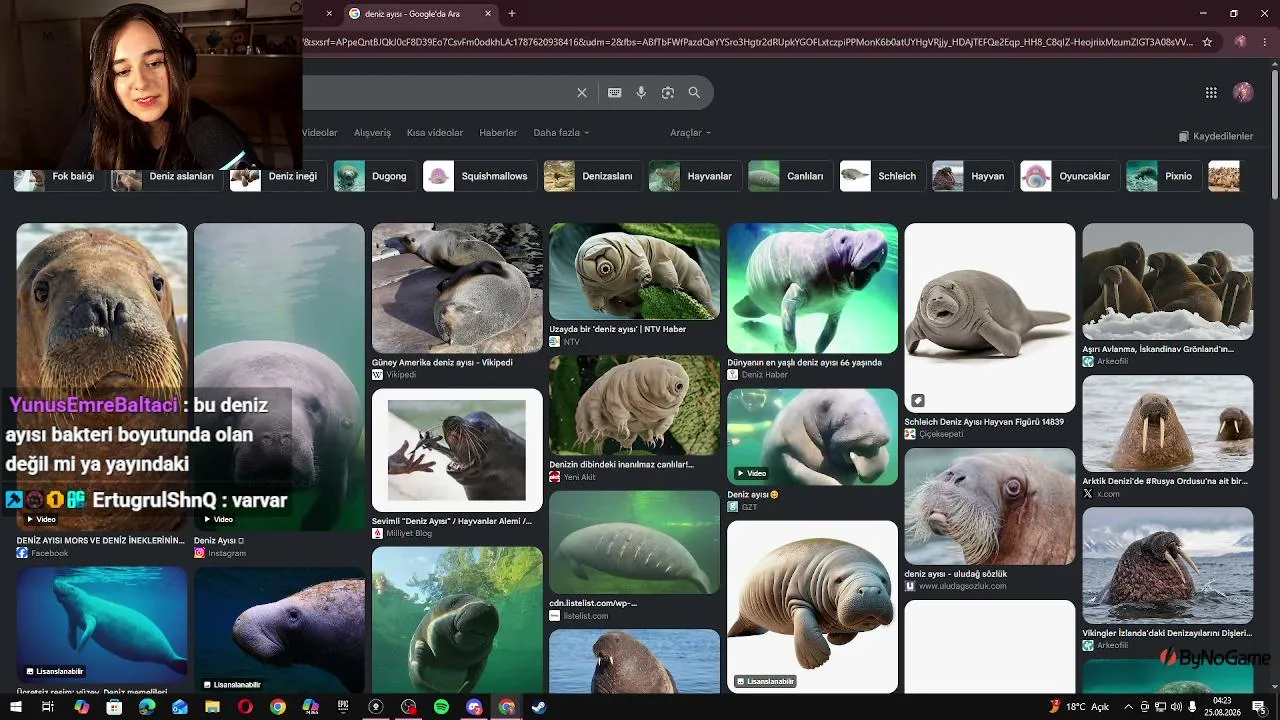The image size is (1280, 720).
Task: Open 'Arktik Denizi'de #Rusya Ordusu' image
Action: click(x=1167, y=423)
